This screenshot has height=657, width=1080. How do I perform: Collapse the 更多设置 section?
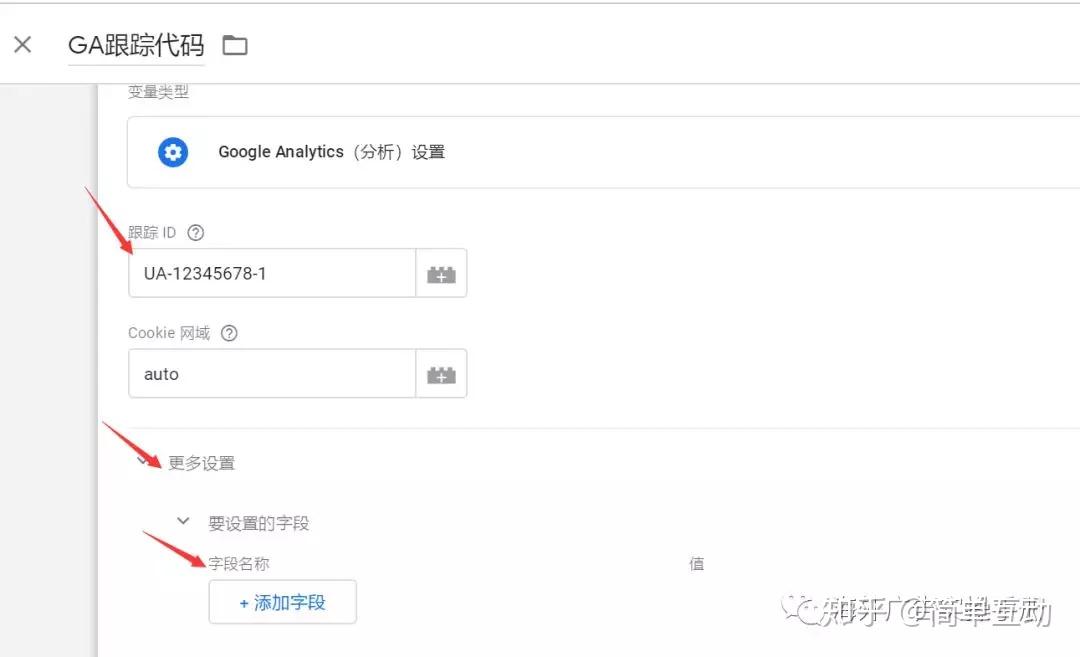coord(142,462)
